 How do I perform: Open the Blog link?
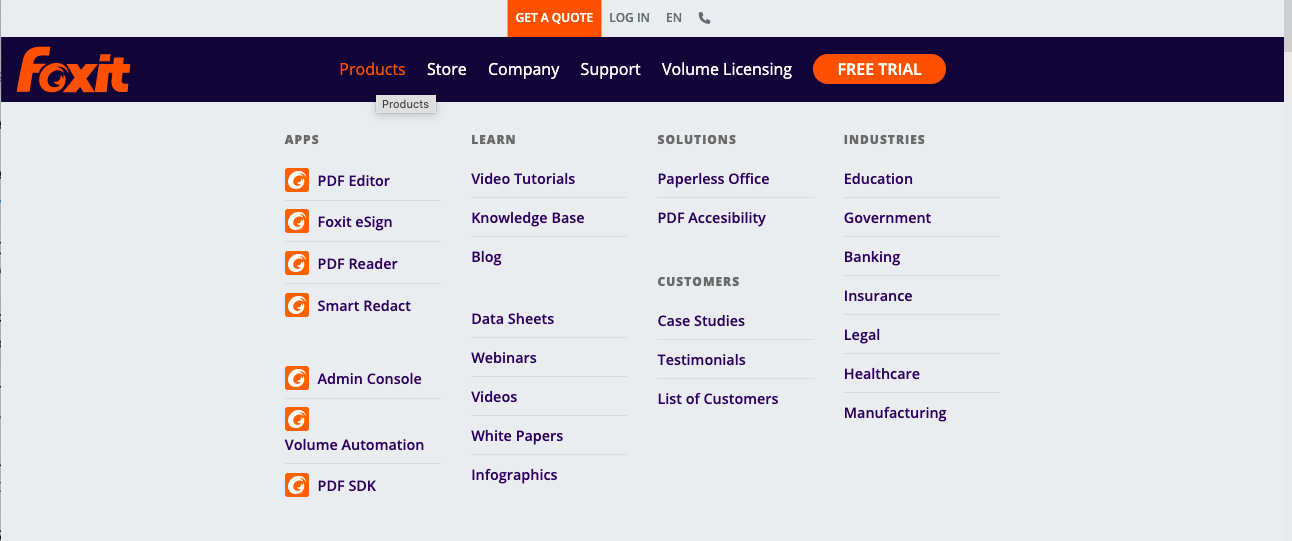click(486, 257)
